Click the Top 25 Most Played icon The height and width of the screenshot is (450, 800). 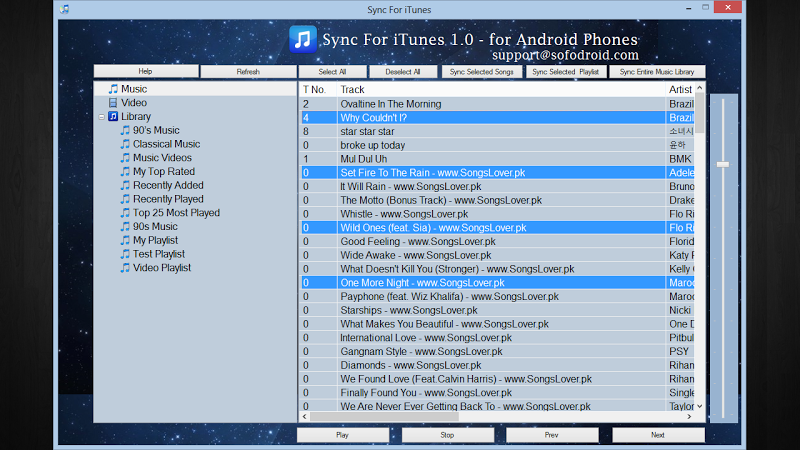point(125,213)
